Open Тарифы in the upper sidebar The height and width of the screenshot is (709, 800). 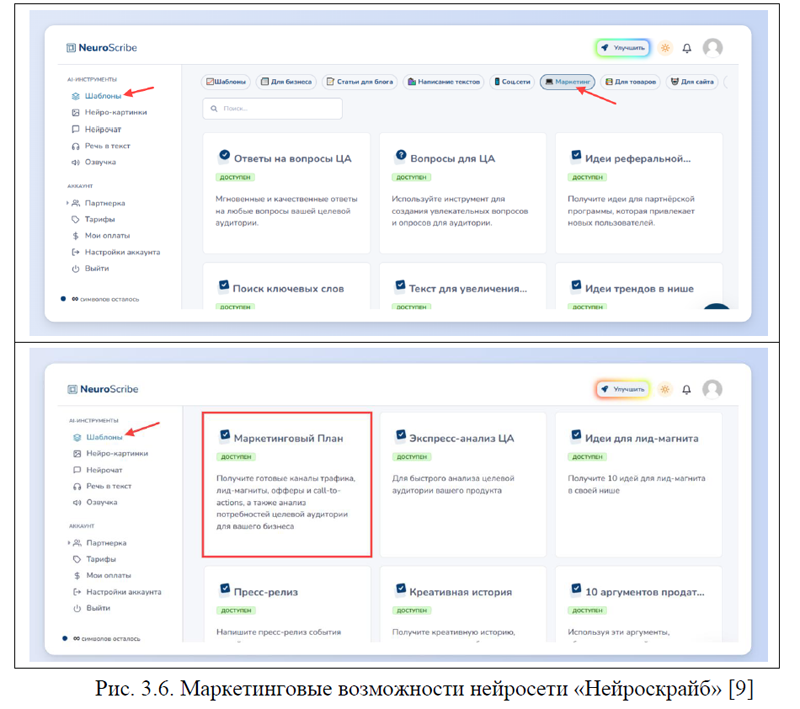[99, 219]
